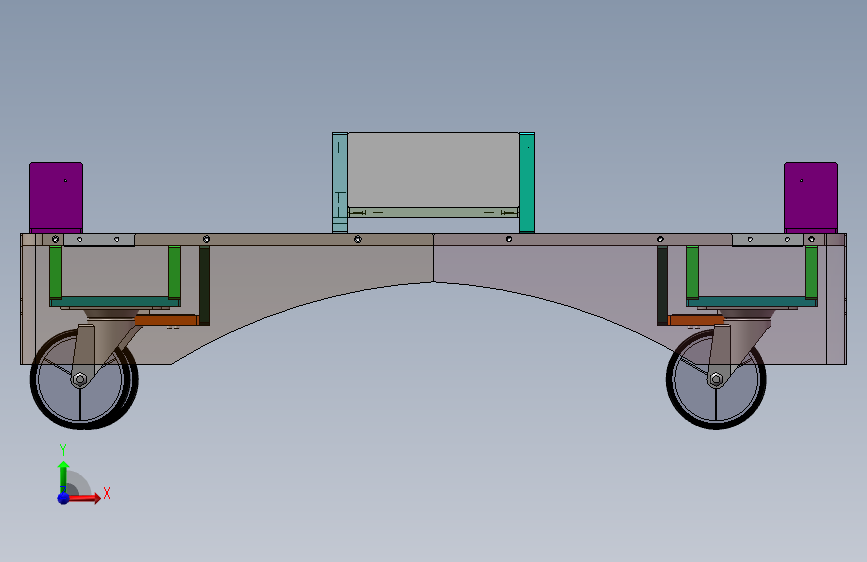Click the hex nut on right wheel axle
Screen dimensions: 867x562
coord(716,379)
